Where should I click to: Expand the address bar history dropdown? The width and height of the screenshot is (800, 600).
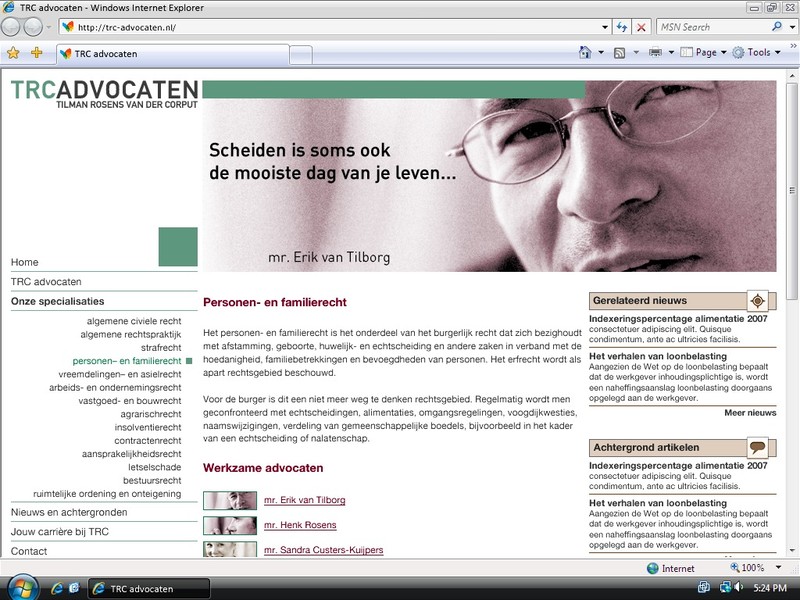coord(604,27)
